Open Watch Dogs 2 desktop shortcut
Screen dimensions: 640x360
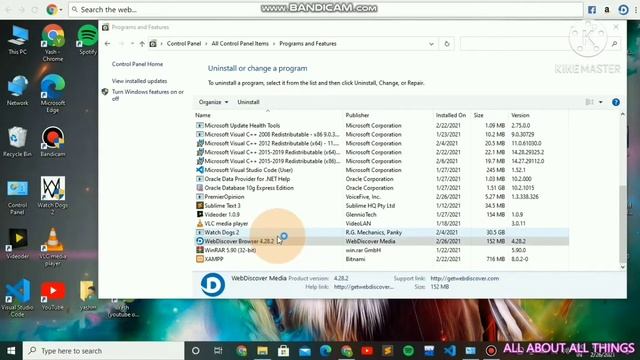pos(53,196)
